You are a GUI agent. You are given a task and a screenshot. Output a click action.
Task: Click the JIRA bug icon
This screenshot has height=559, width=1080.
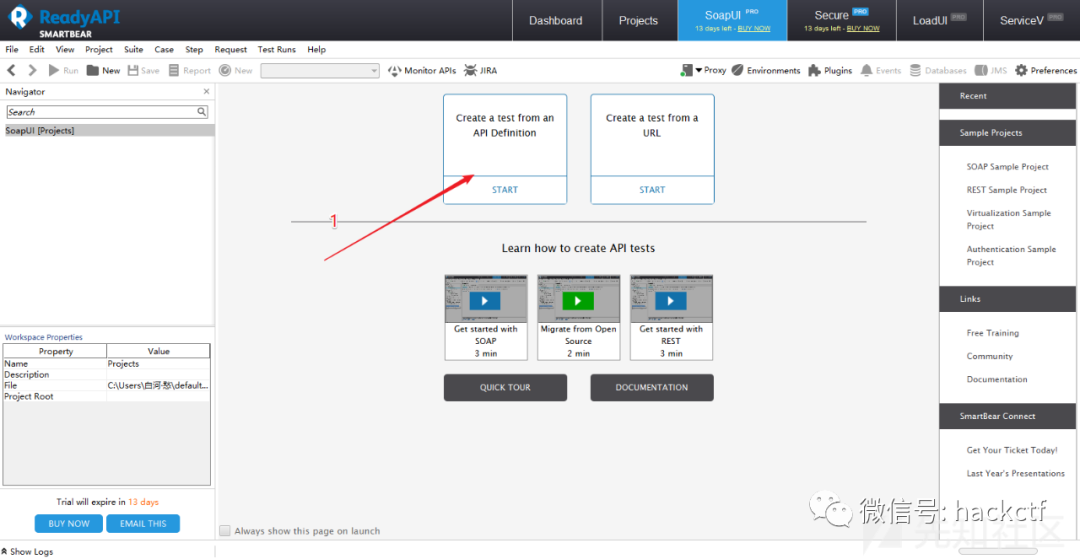pos(470,70)
